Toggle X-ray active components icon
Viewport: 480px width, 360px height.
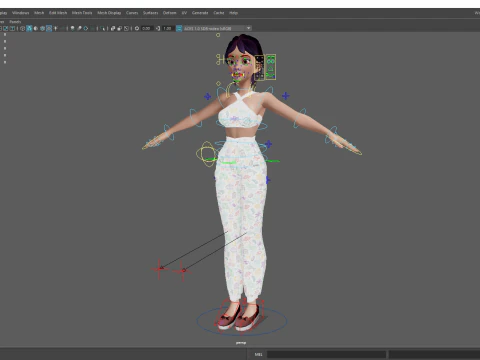(119, 28)
